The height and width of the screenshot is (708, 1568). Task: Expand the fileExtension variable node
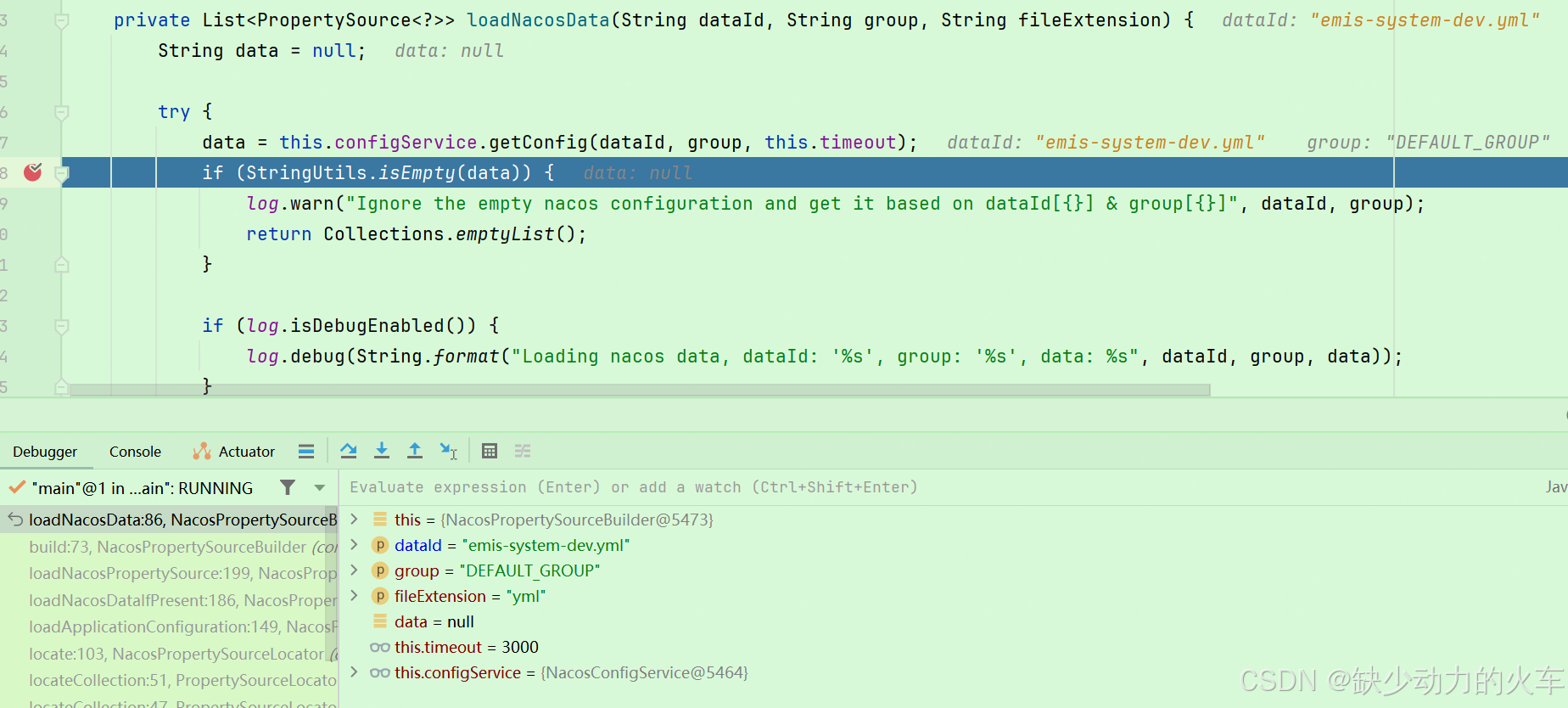[x=354, y=595]
